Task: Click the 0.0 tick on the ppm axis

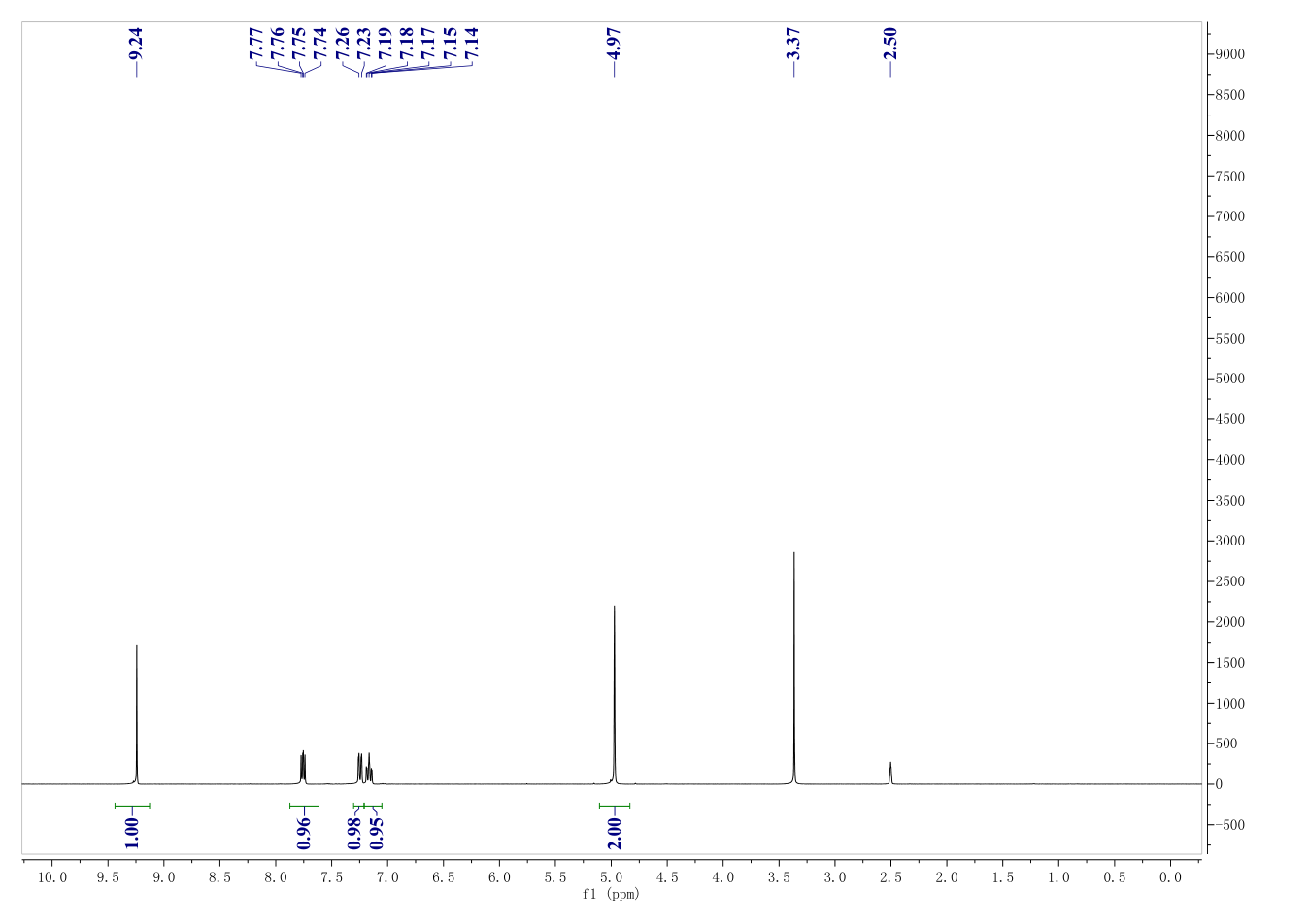Action: [x=1171, y=877]
